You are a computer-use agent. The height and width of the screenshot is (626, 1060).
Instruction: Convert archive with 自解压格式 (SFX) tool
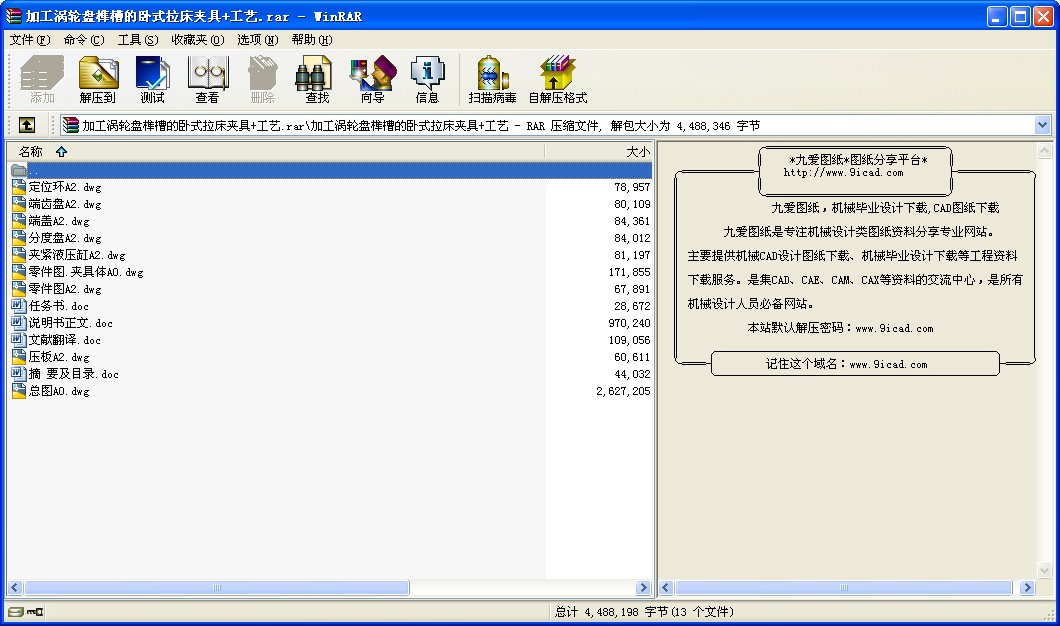point(556,78)
